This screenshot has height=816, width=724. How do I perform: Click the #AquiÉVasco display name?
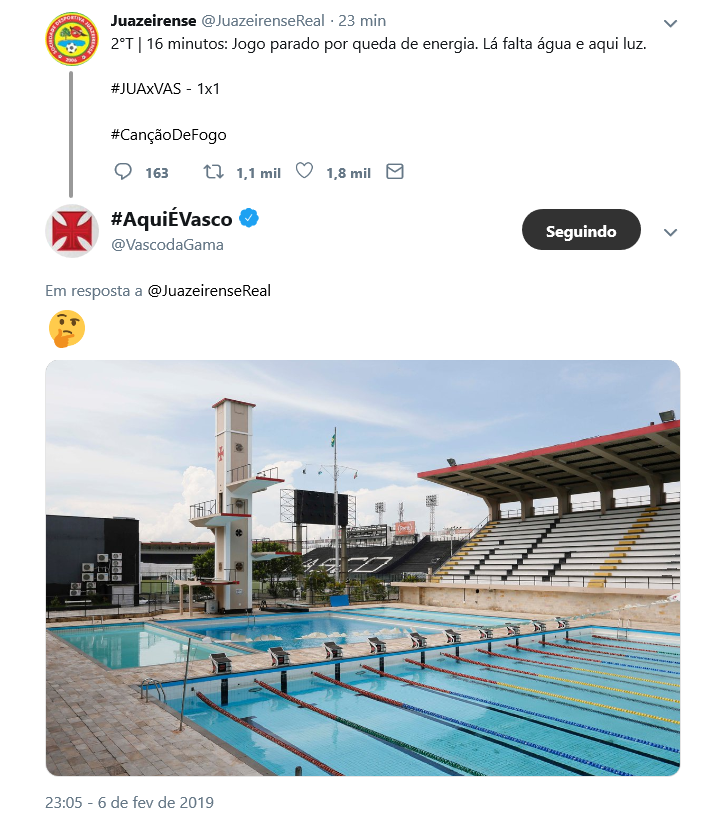[x=171, y=219]
